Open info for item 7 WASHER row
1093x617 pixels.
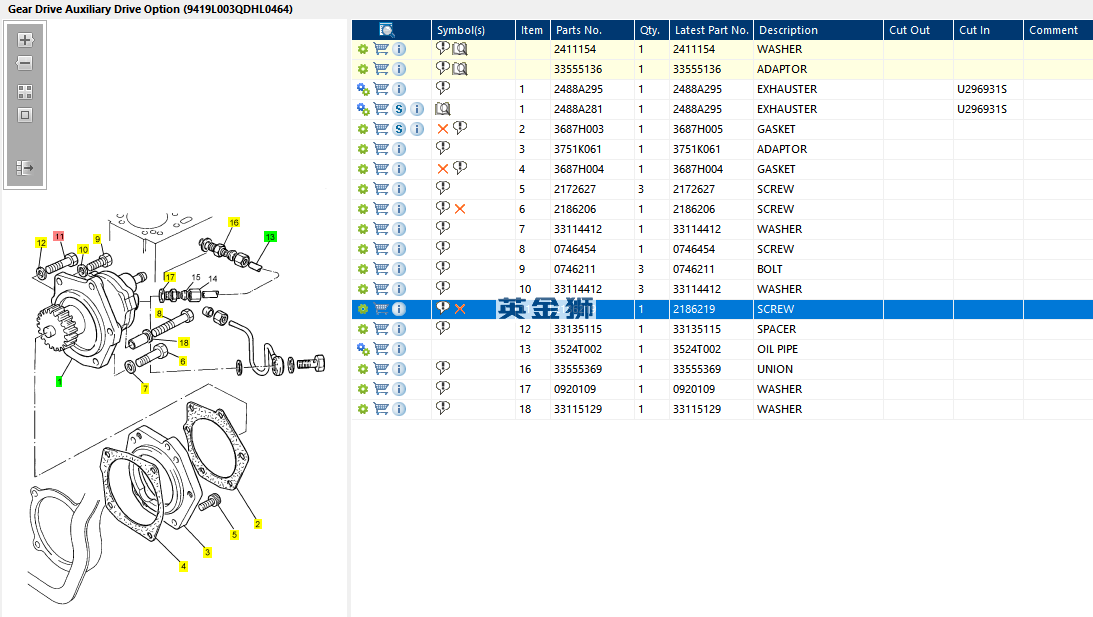399,229
